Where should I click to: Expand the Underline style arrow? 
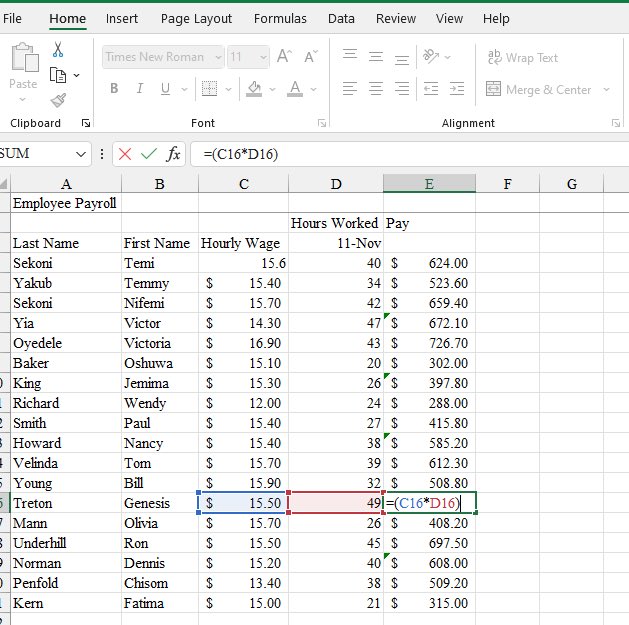coord(184,89)
